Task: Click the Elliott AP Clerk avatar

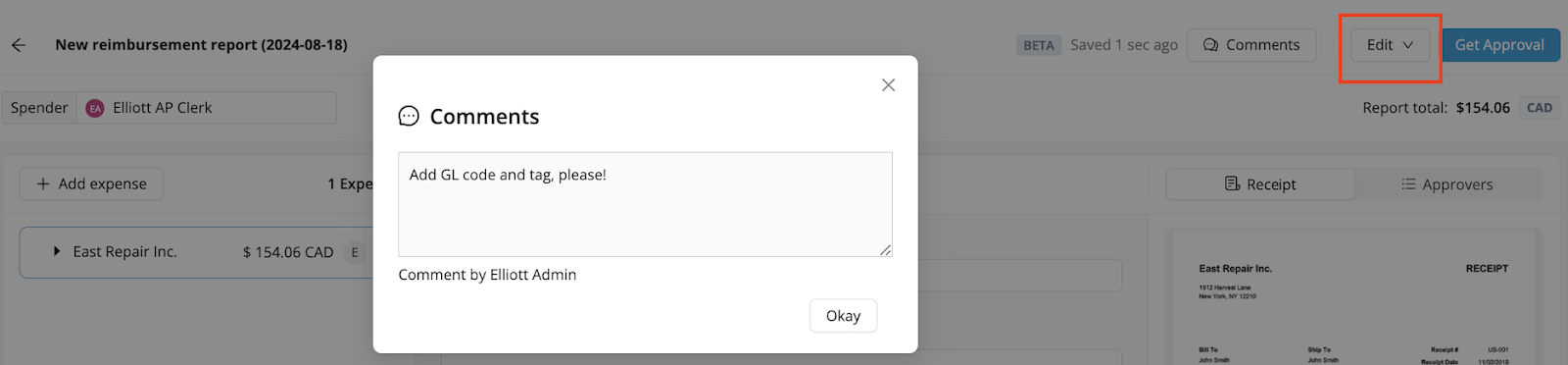Action: (95, 108)
